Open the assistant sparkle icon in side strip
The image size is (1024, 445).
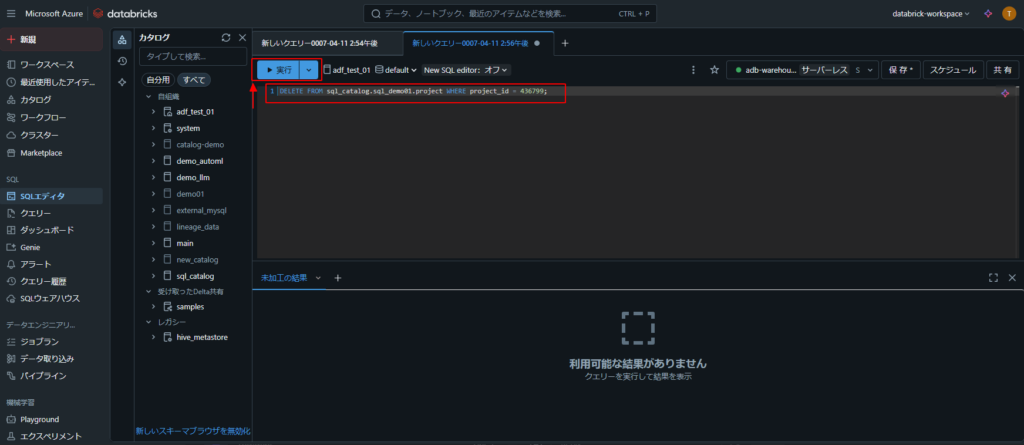tap(122, 82)
